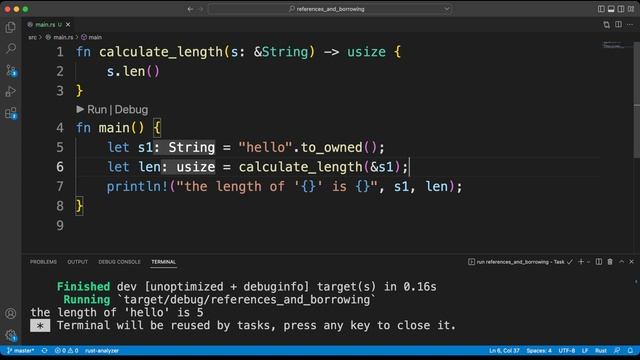Image resolution: width=640 pixels, height=360 pixels.
Task: Click the src breadcrumb segment
Action: tap(32, 37)
